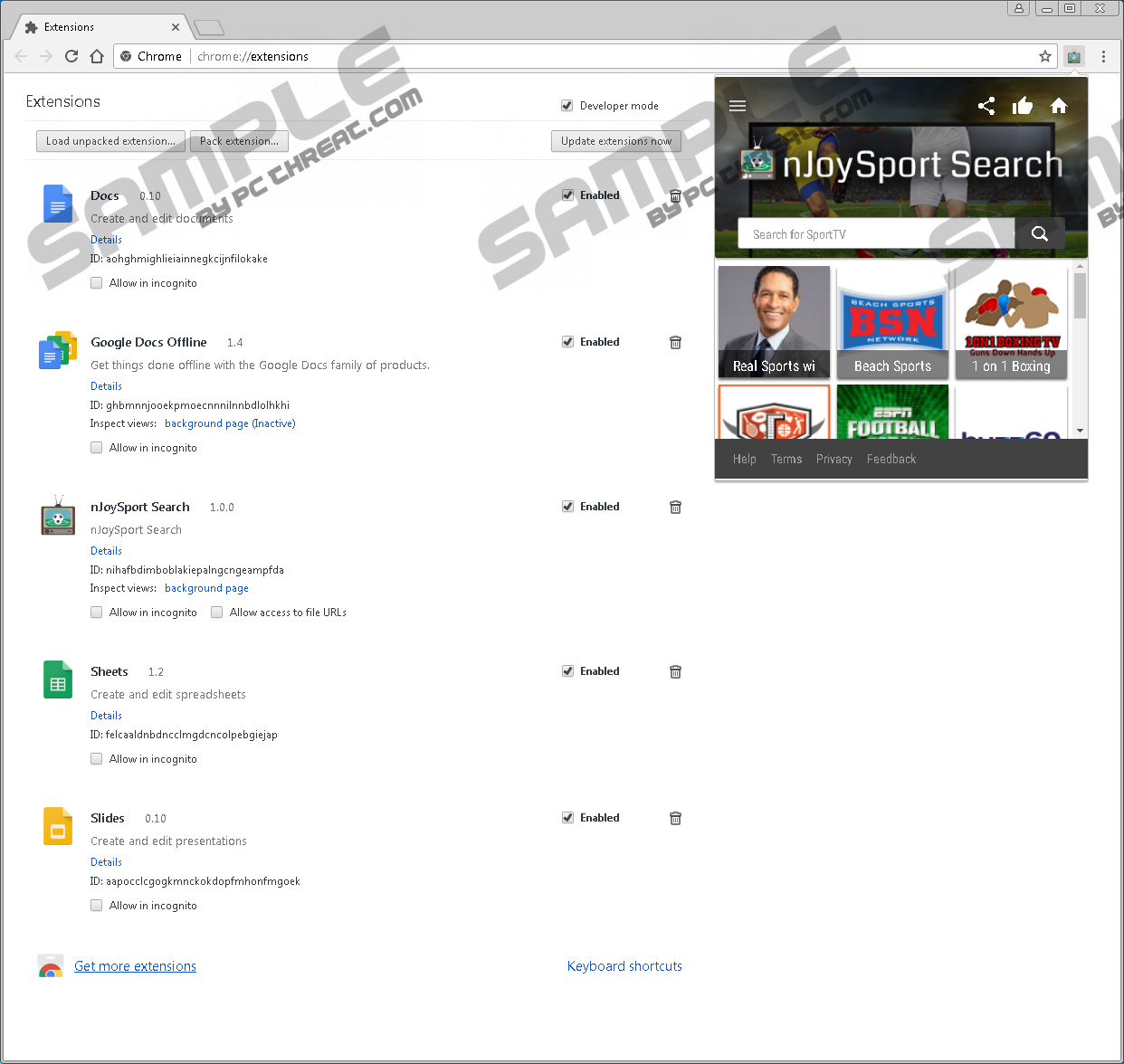
Task: Bookmark this page with the star icon
Action: point(1045,56)
